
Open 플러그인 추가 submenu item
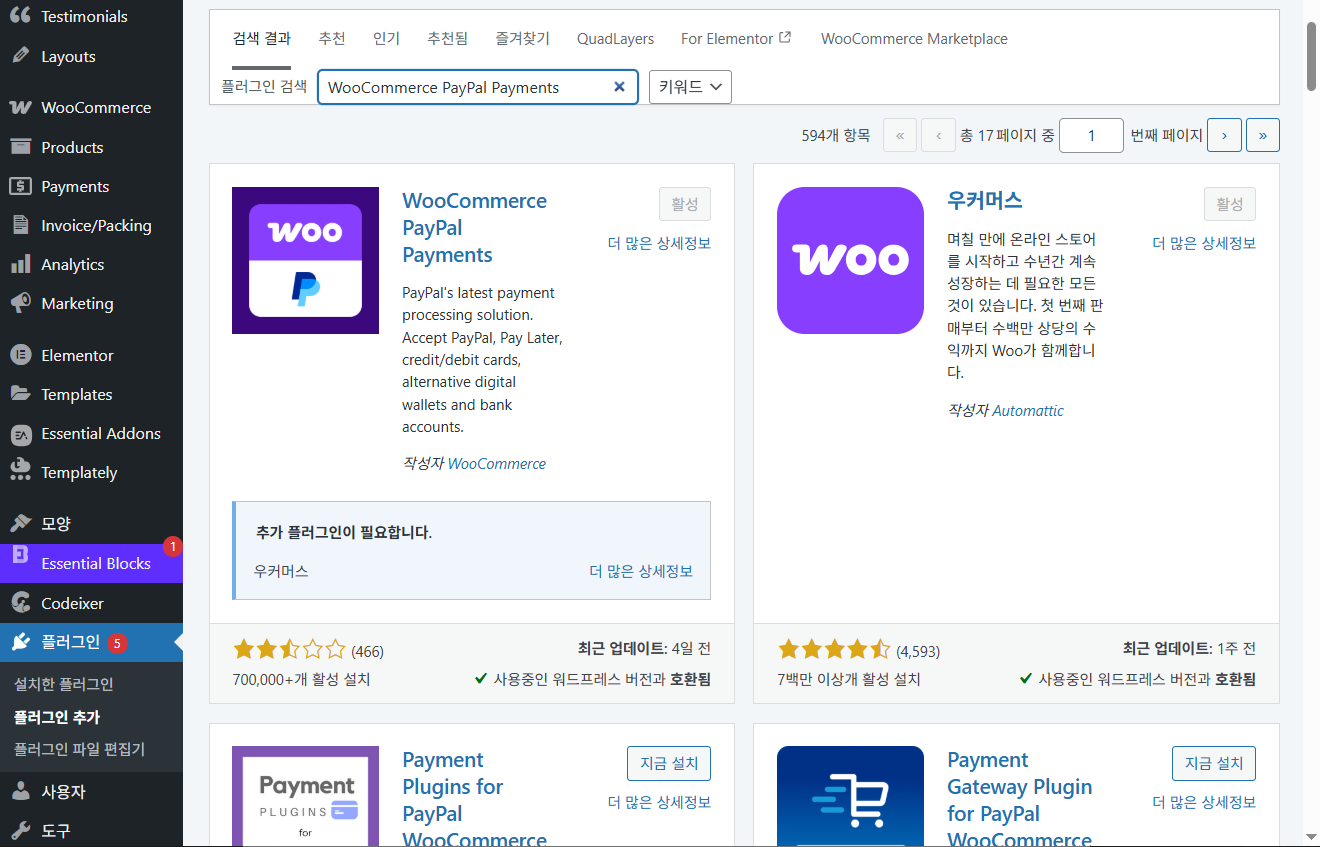click(57, 717)
